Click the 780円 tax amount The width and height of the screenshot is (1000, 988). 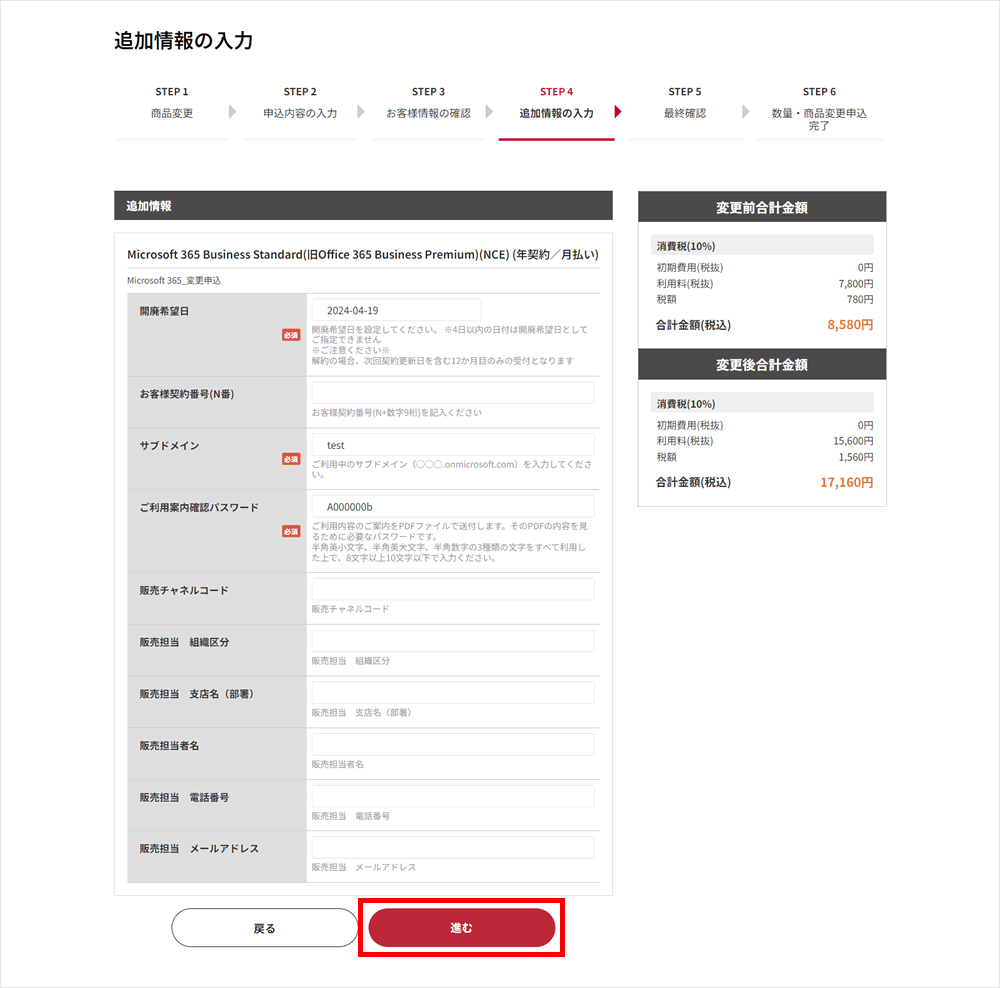point(860,299)
